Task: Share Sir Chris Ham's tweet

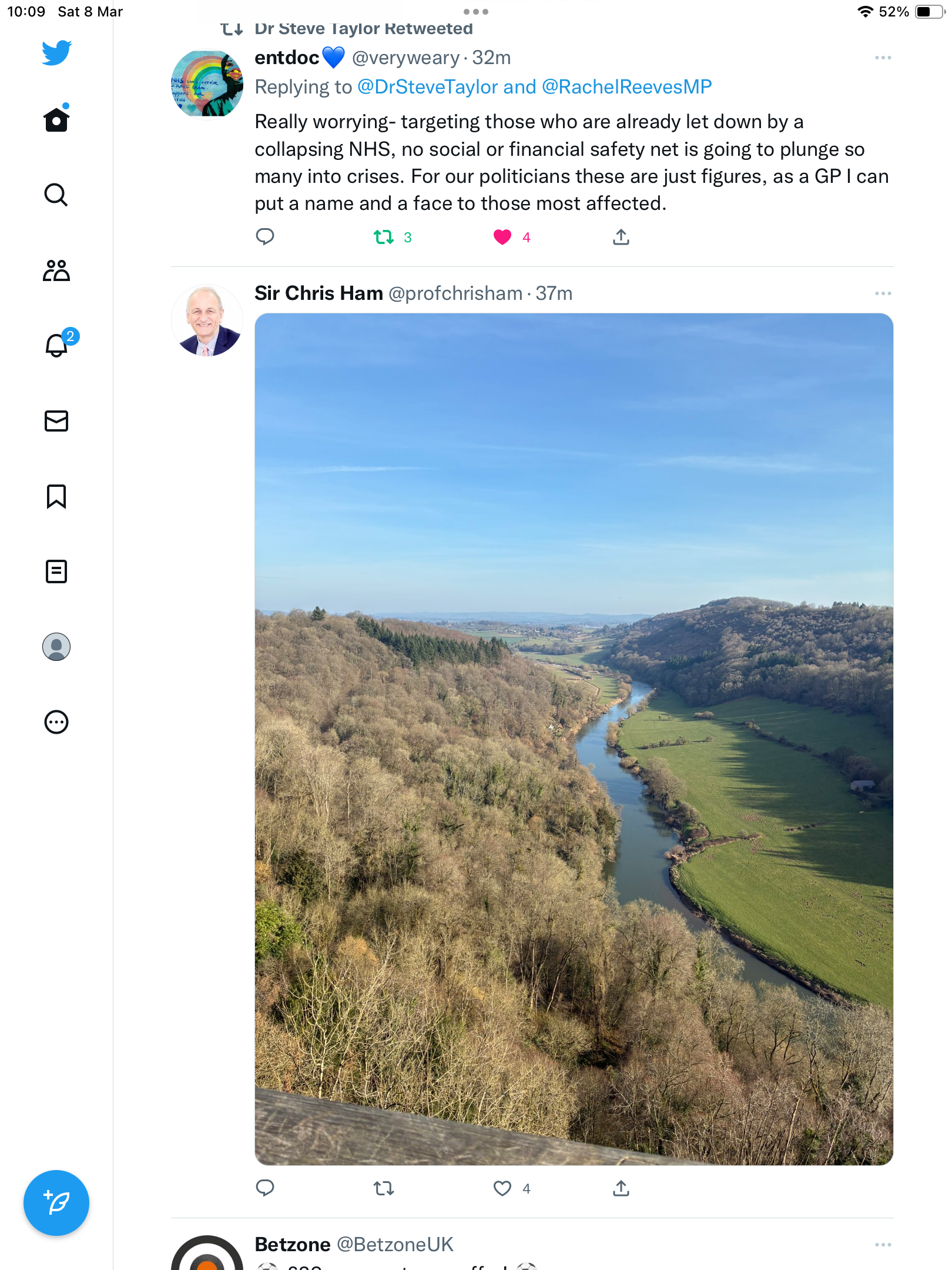Action: pyautogui.click(x=621, y=1188)
